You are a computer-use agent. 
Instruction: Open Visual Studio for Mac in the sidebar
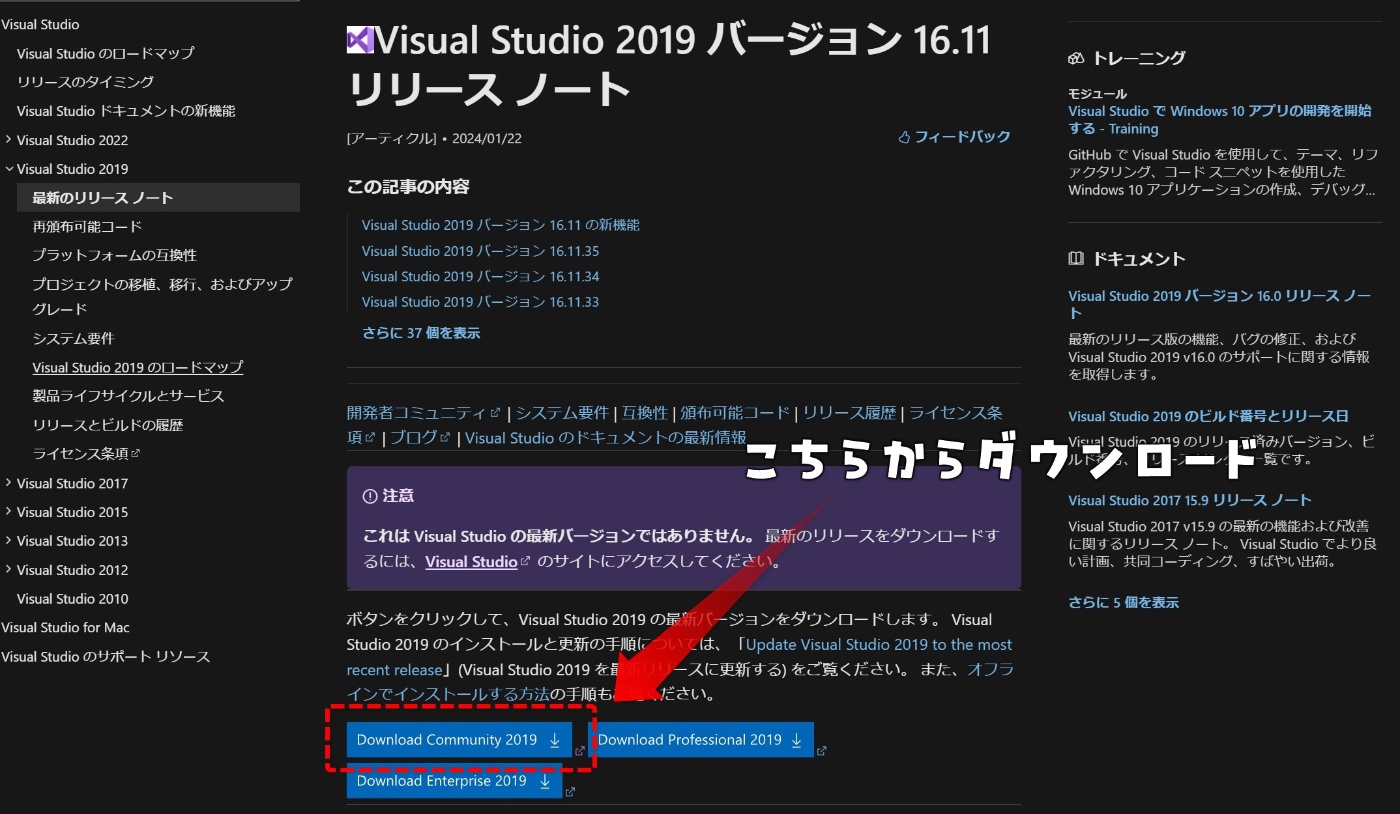click(65, 628)
